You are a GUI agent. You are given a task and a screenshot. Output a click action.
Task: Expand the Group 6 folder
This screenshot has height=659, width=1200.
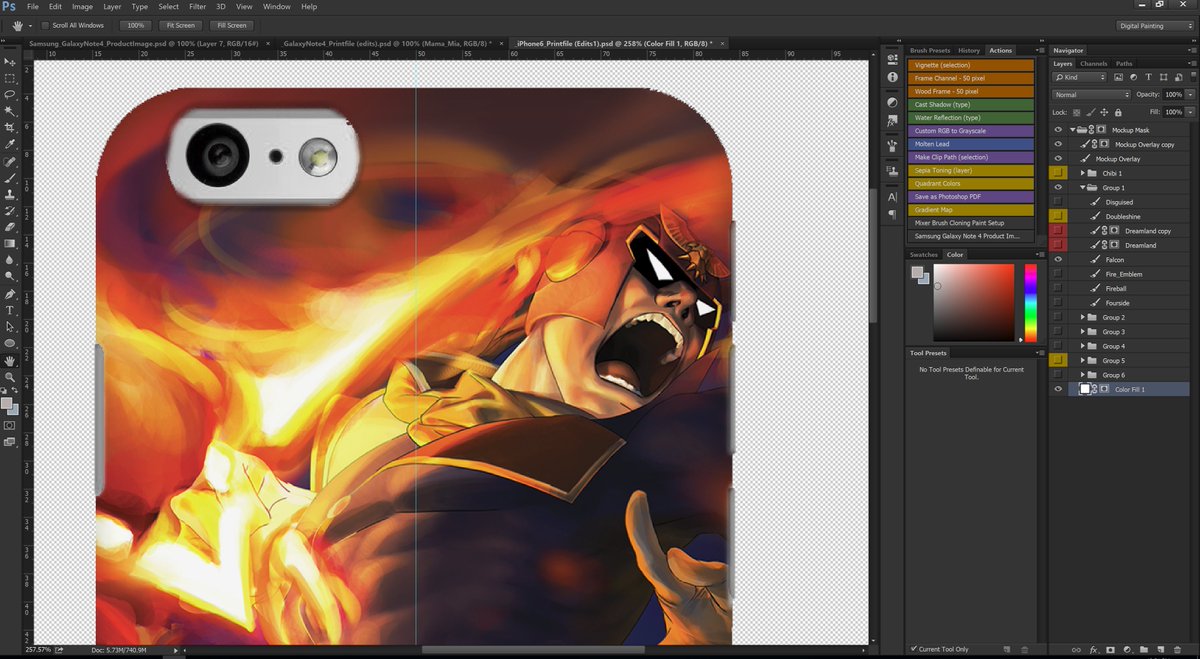[x=1082, y=375]
